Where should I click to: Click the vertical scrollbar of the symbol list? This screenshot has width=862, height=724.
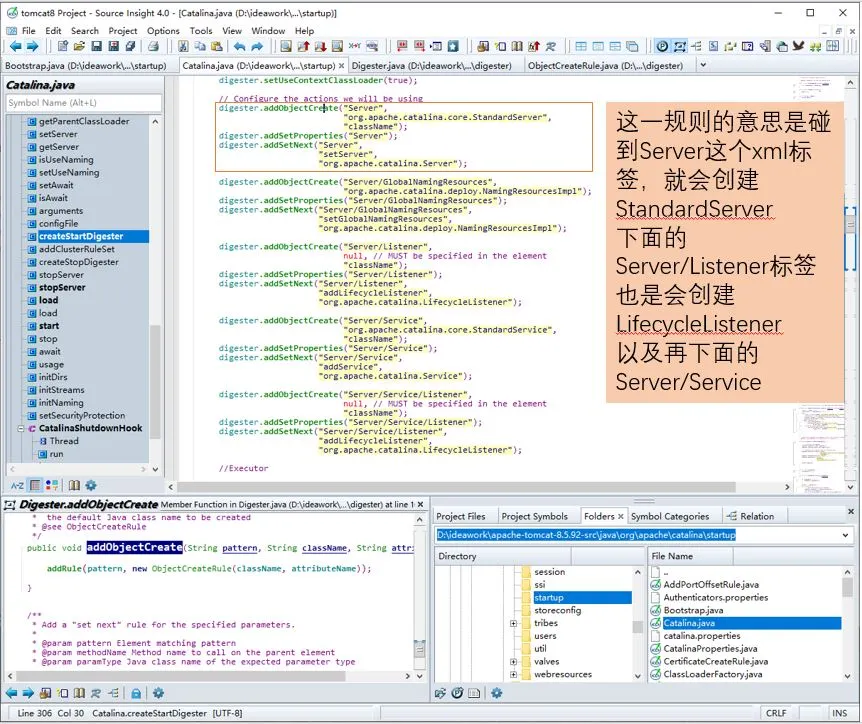155,300
